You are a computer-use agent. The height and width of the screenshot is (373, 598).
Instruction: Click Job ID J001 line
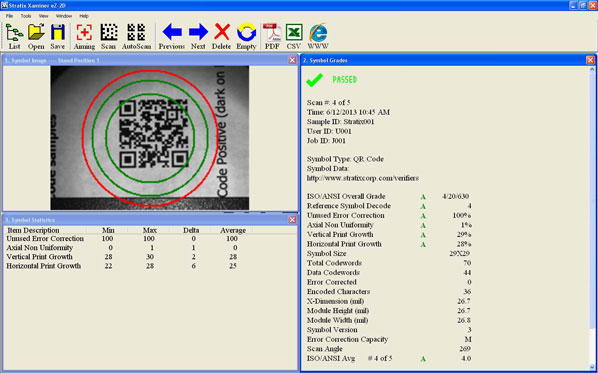tap(326, 141)
